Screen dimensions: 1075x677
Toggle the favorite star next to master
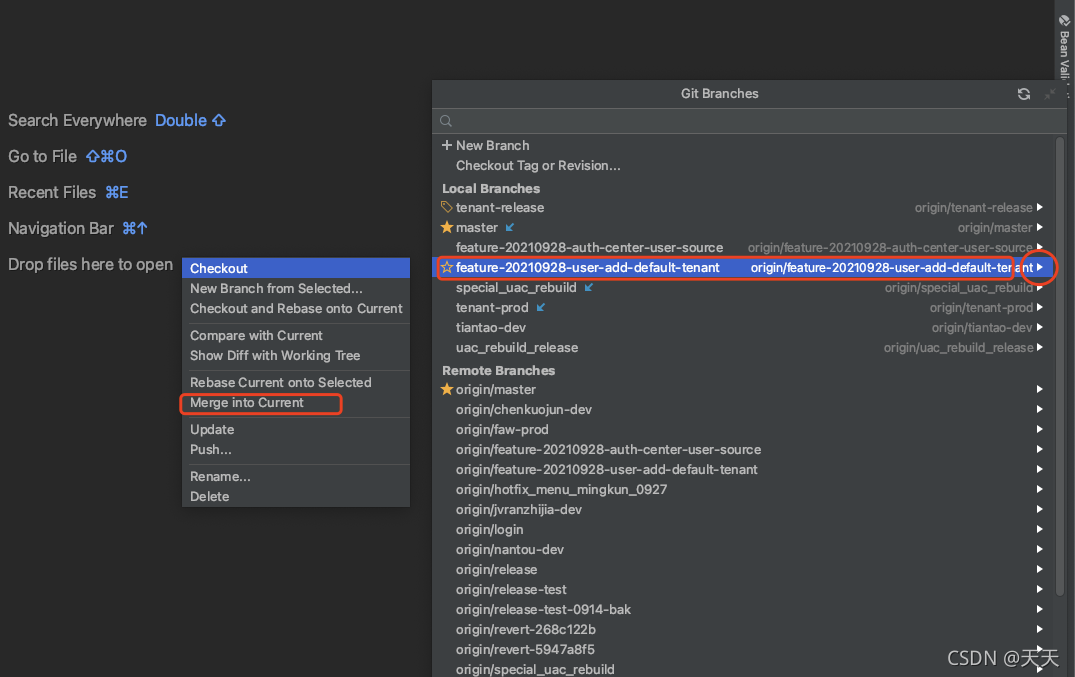point(447,227)
